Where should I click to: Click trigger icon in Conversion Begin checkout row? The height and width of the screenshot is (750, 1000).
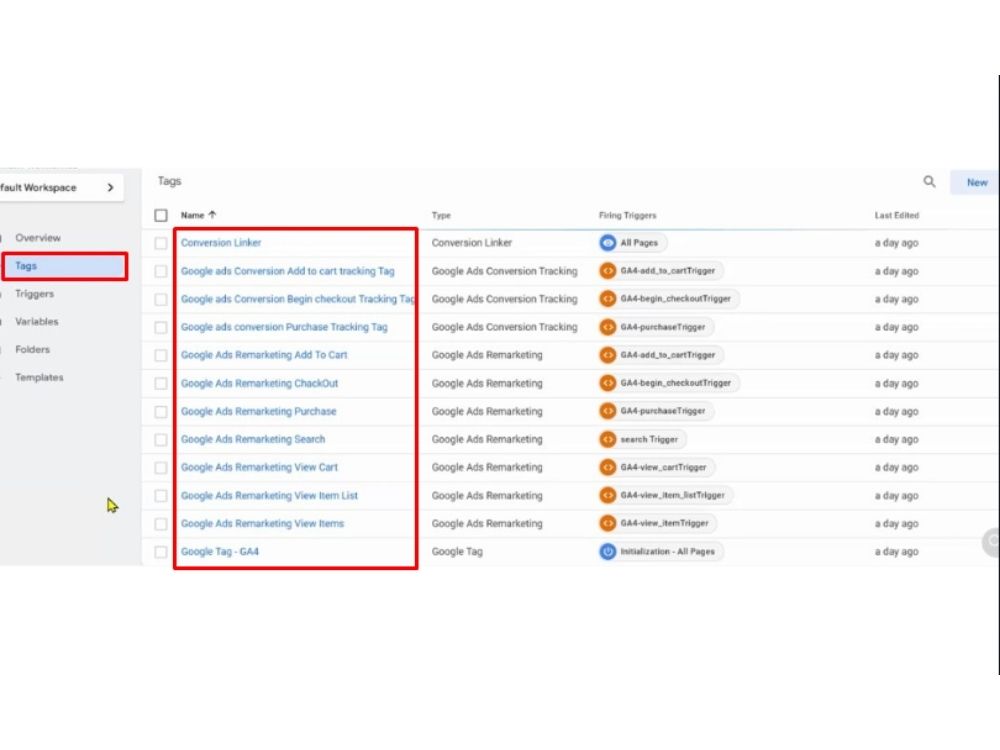click(608, 299)
